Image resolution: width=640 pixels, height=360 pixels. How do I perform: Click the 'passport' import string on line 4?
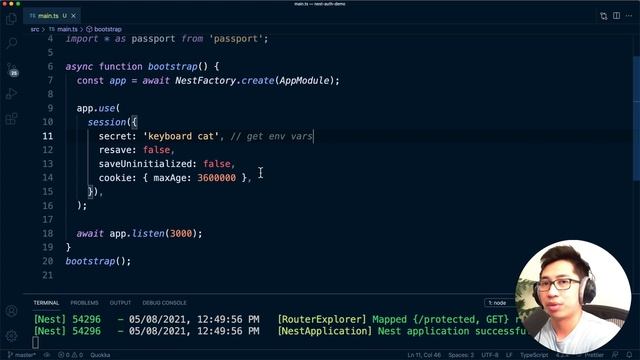236,39
